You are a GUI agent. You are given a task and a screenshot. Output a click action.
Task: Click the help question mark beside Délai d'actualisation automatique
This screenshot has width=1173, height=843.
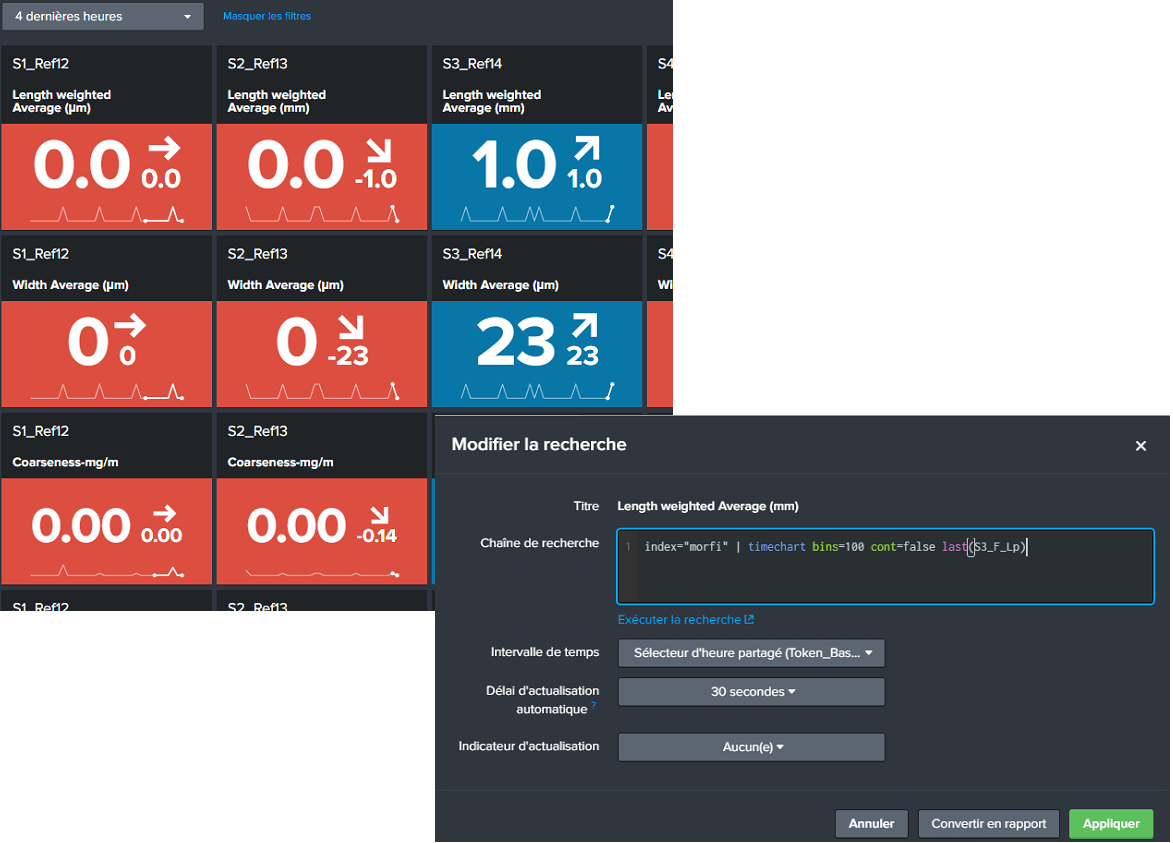594,704
